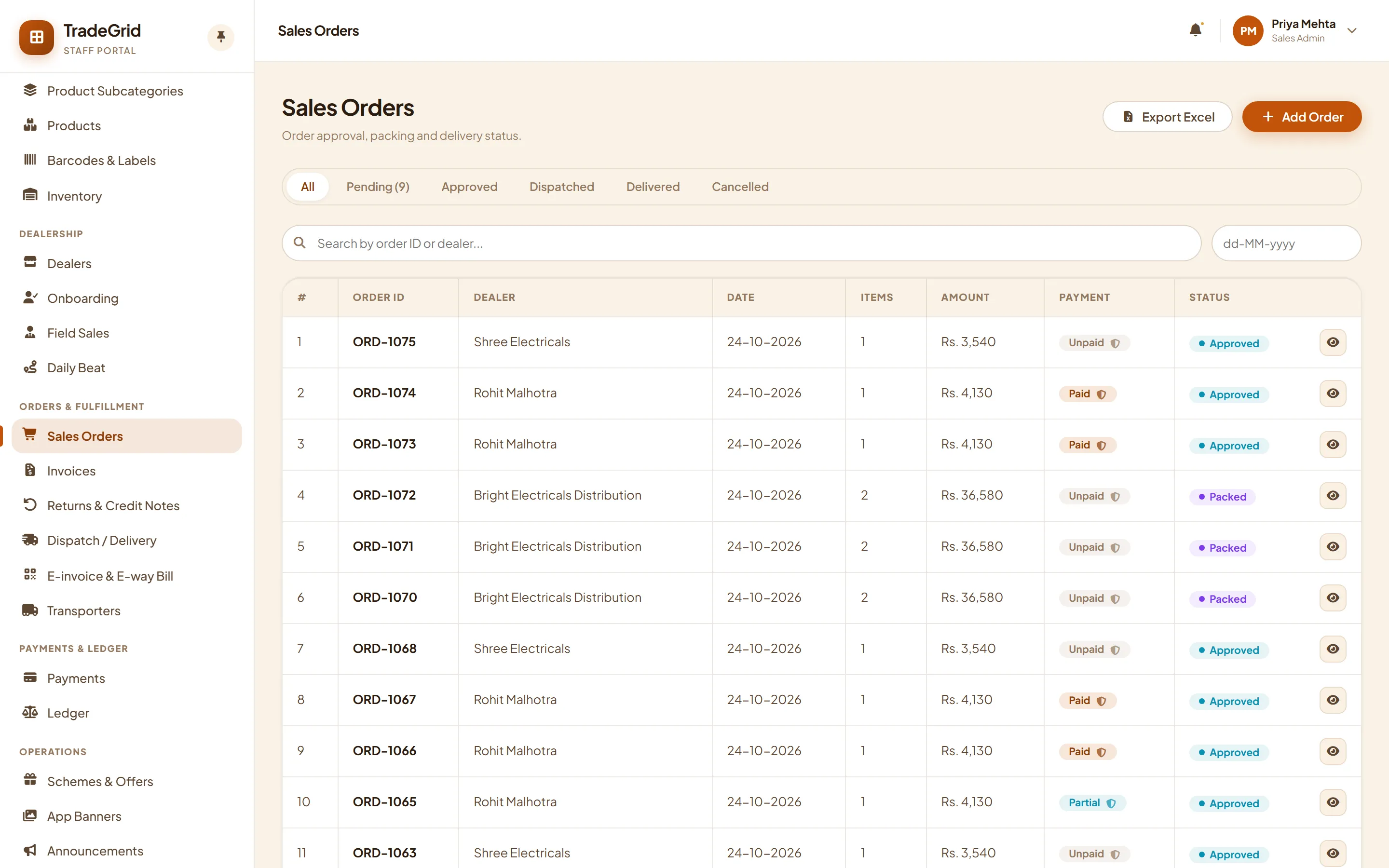Open the Inventory page
The height and width of the screenshot is (868, 1389).
click(127, 196)
